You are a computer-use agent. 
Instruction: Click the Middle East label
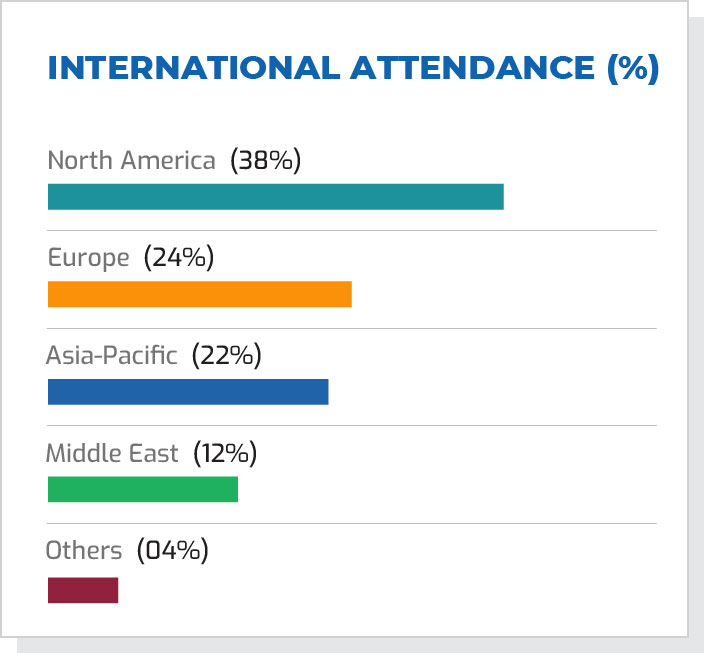pyautogui.click(x=112, y=453)
